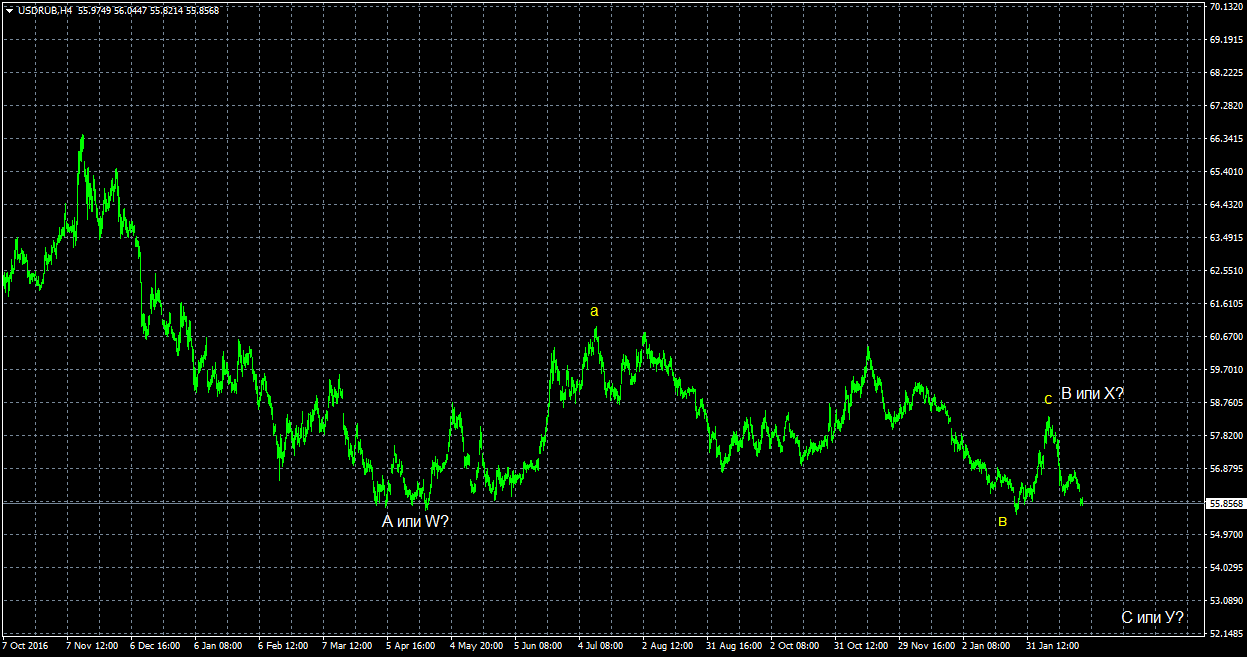Select the 'A или W?' wave label

tap(416, 521)
